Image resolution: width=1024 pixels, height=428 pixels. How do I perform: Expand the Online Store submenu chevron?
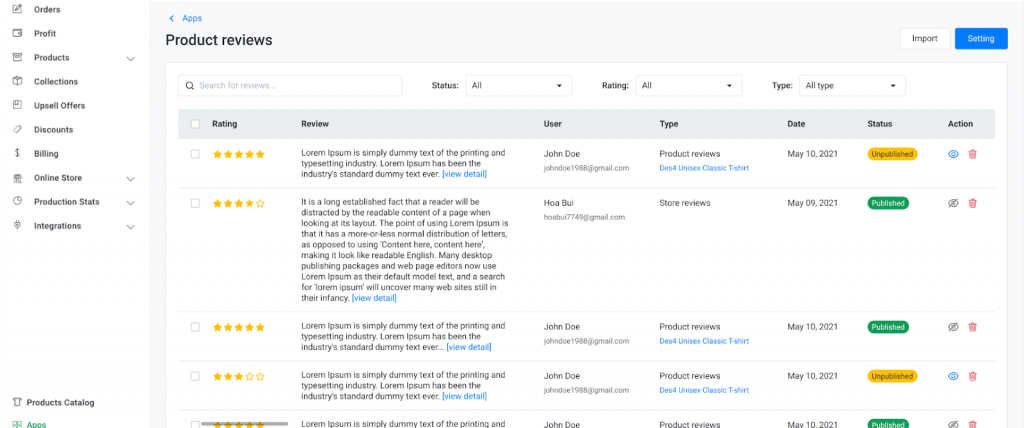(131, 179)
